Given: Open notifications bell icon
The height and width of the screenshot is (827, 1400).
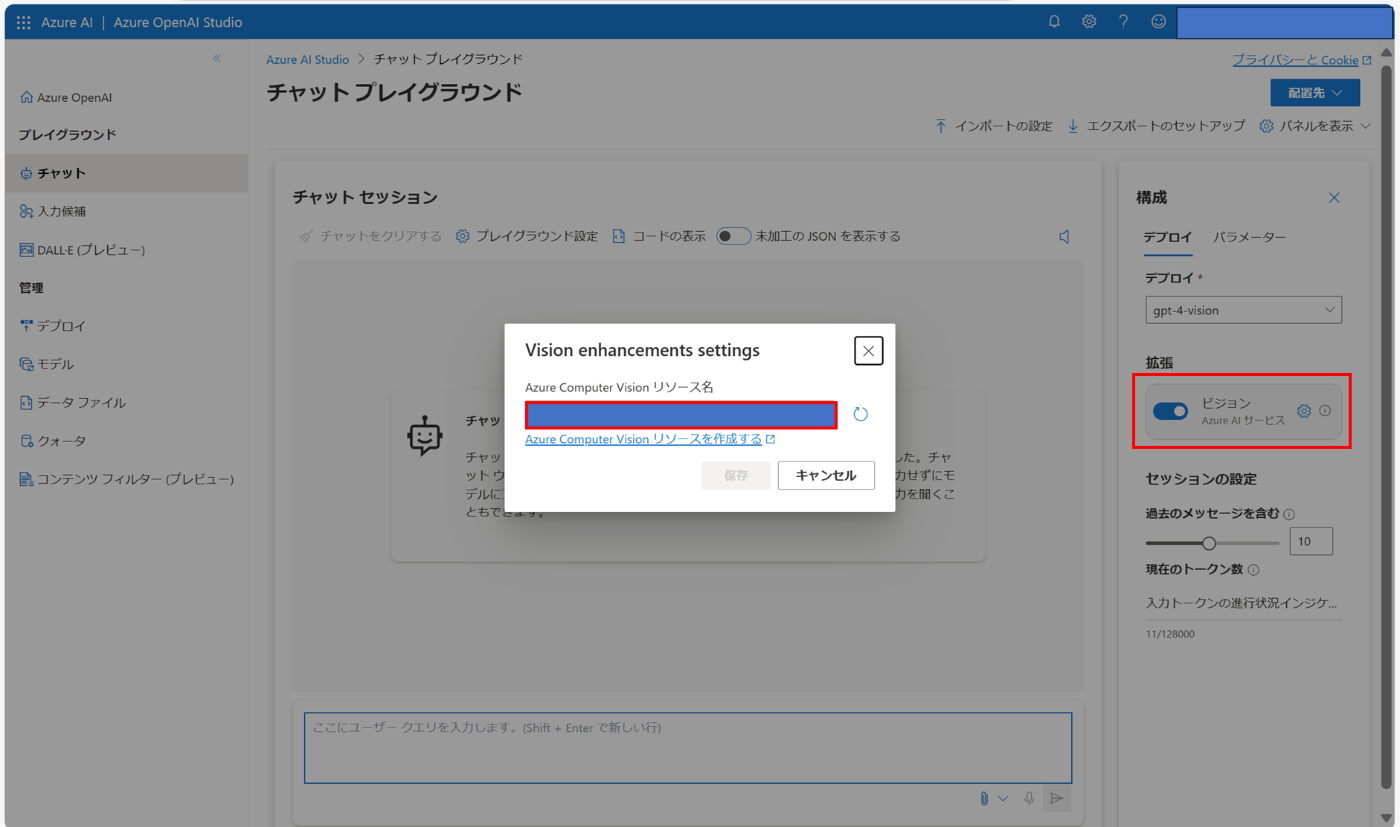Looking at the screenshot, I should (x=1054, y=21).
